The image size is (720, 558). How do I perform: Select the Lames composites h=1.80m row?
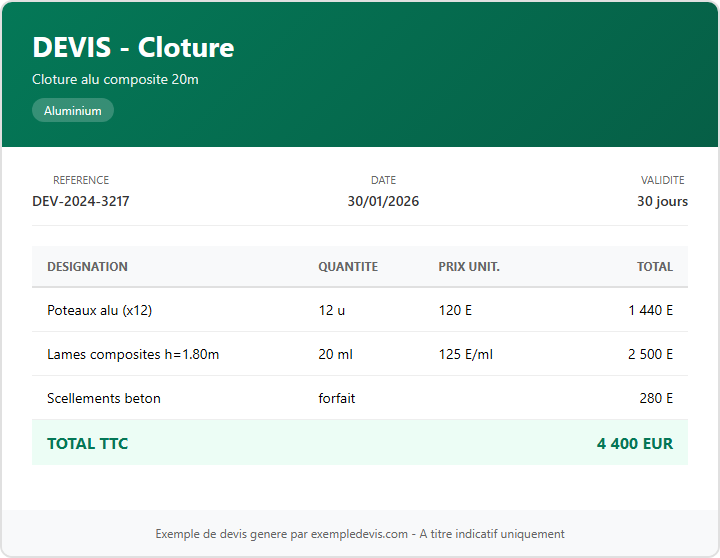point(133,354)
